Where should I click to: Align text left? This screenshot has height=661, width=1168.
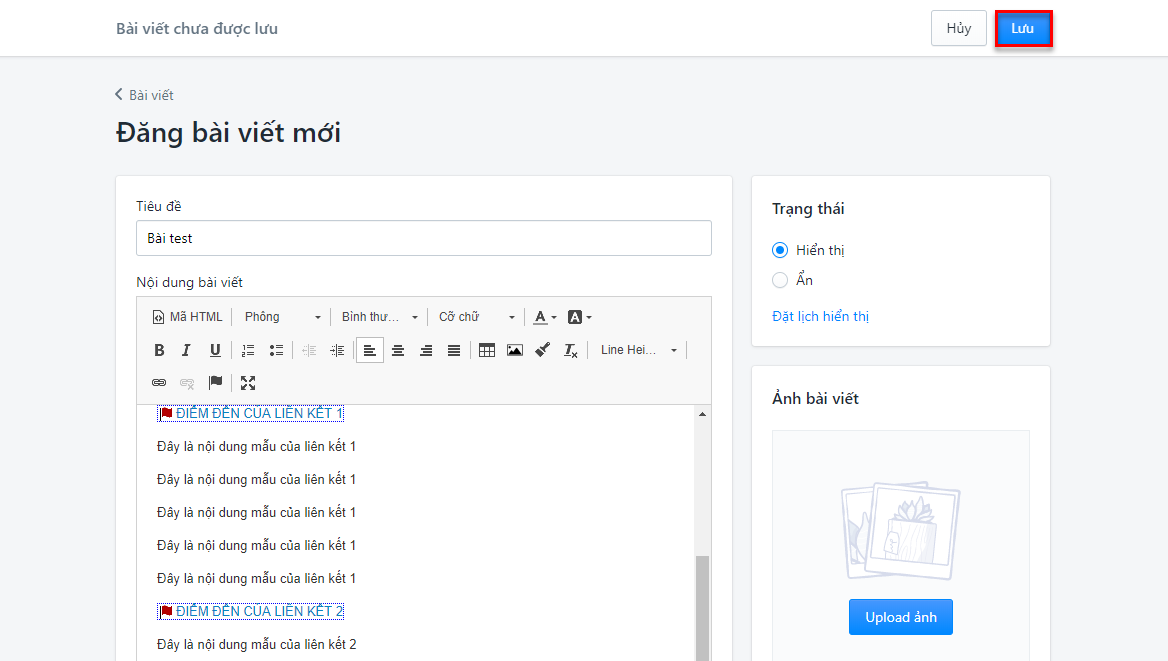click(x=370, y=350)
